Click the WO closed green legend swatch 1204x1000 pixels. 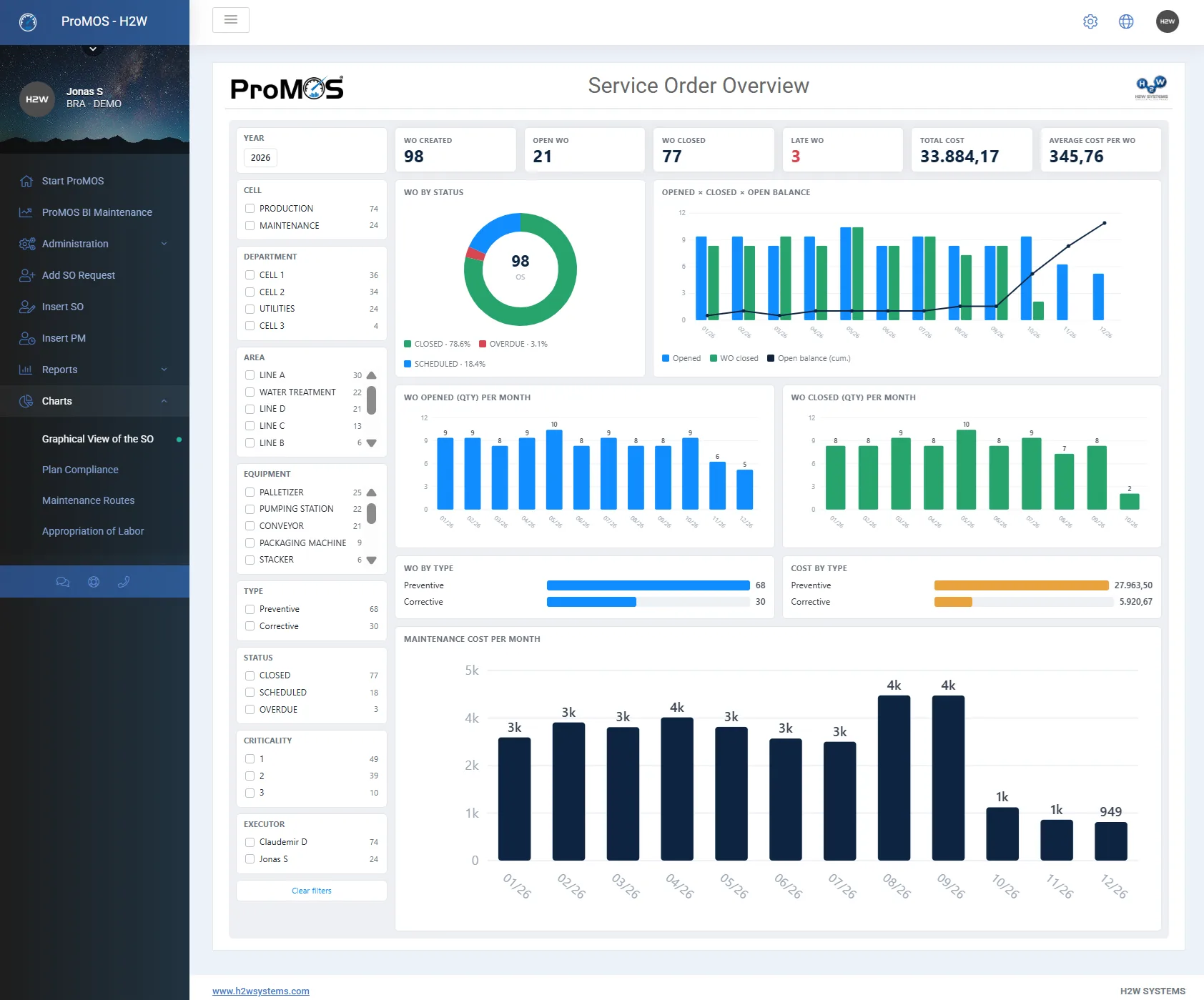(x=714, y=358)
